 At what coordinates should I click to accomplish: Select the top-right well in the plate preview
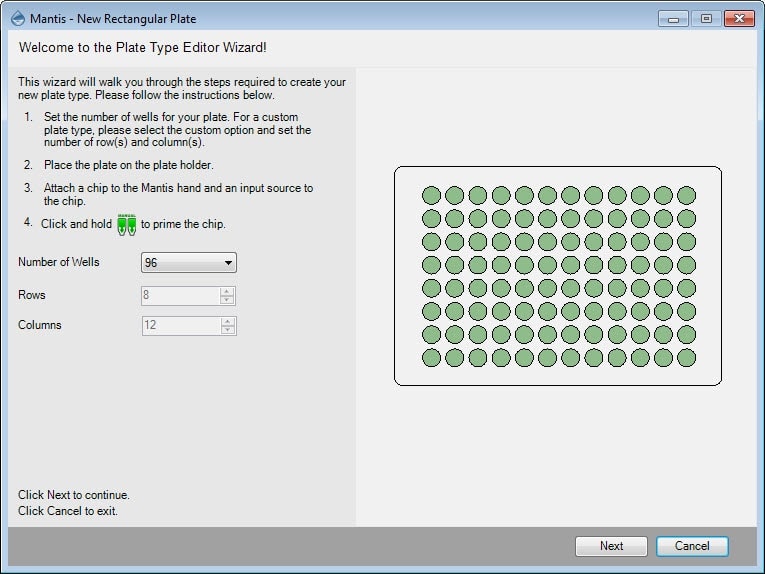pos(686,195)
